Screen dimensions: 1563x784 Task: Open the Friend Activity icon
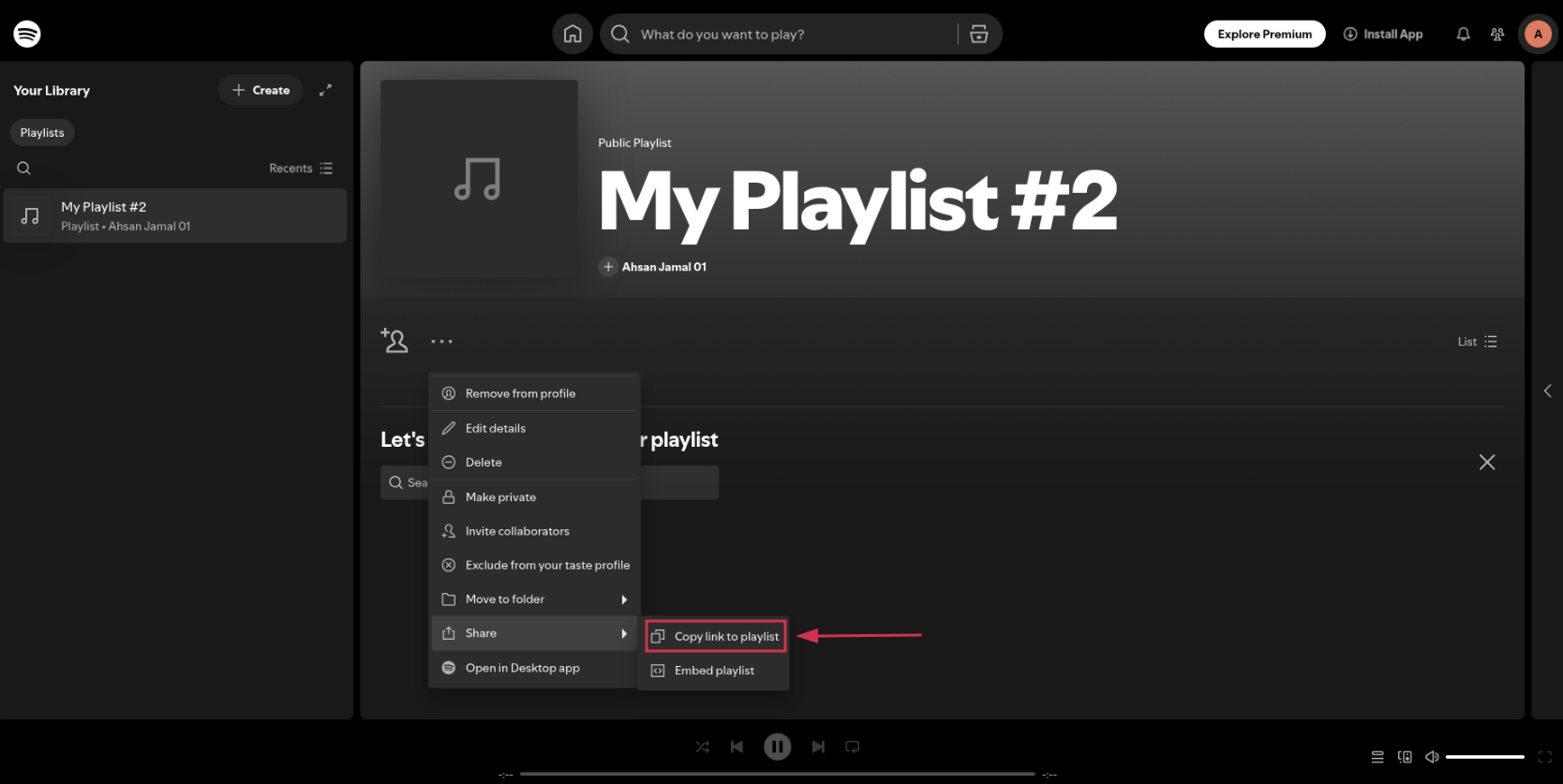[1497, 34]
